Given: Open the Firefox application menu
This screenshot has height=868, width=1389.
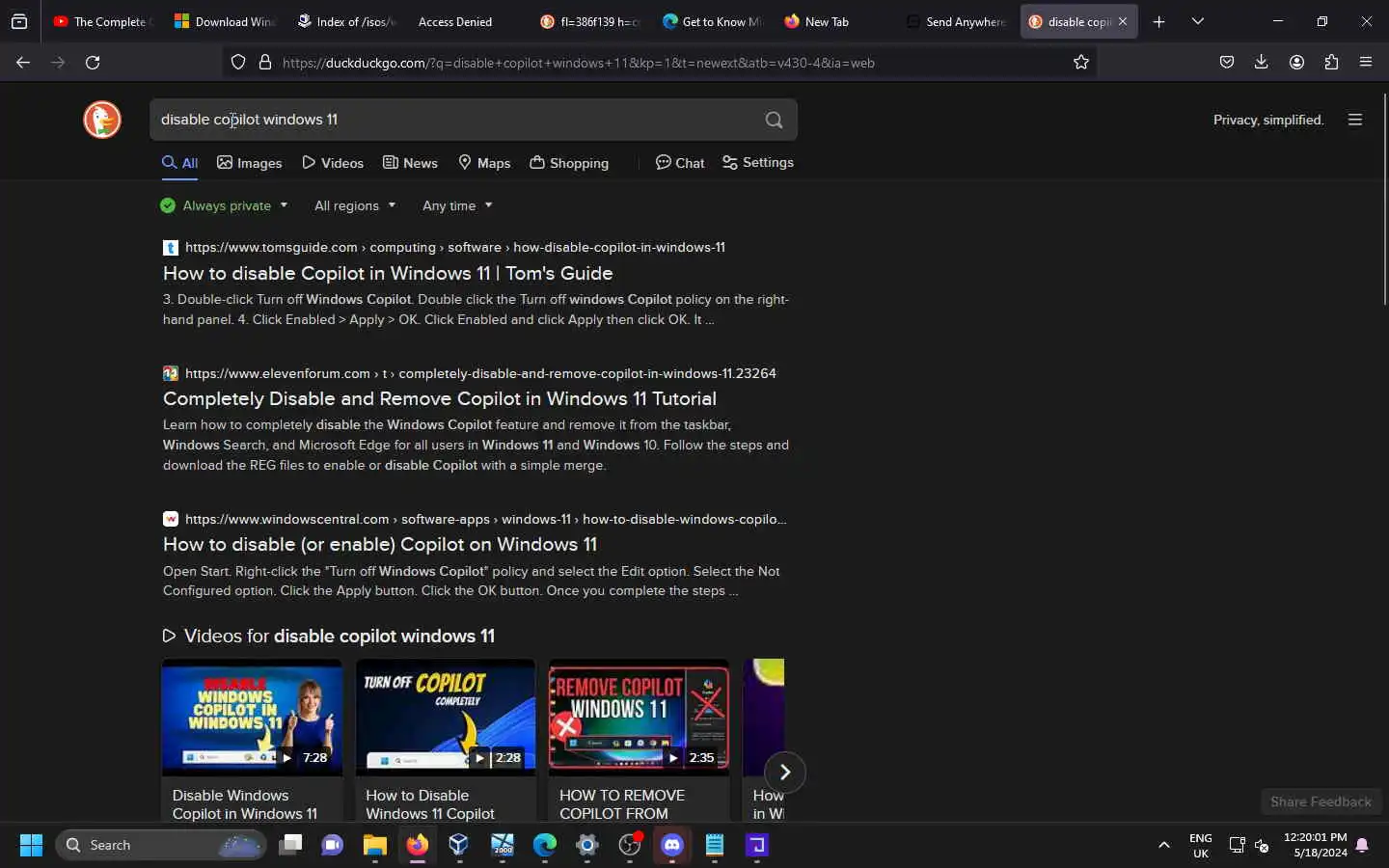Looking at the screenshot, I should (x=1366, y=63).
